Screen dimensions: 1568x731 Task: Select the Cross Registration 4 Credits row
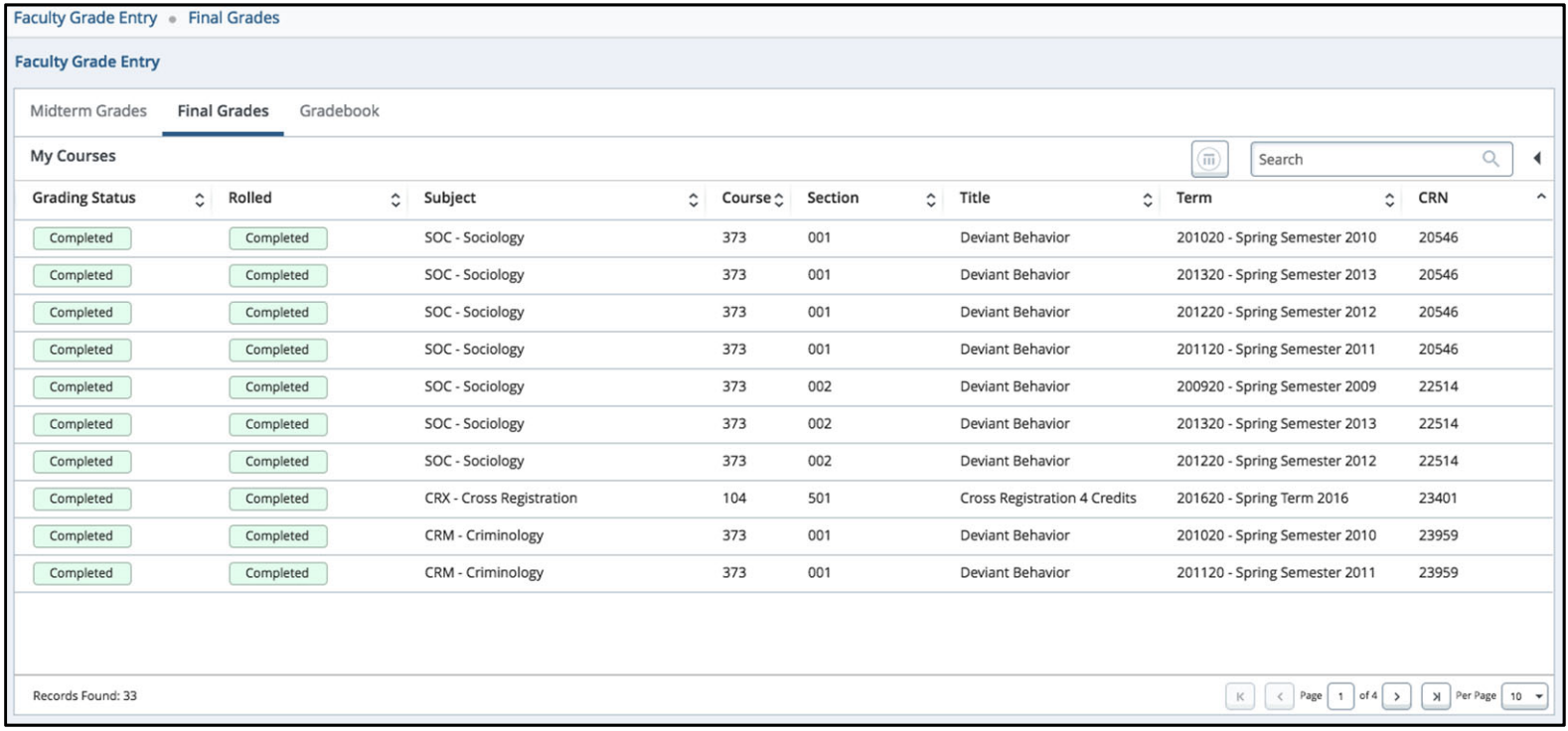1047,499
